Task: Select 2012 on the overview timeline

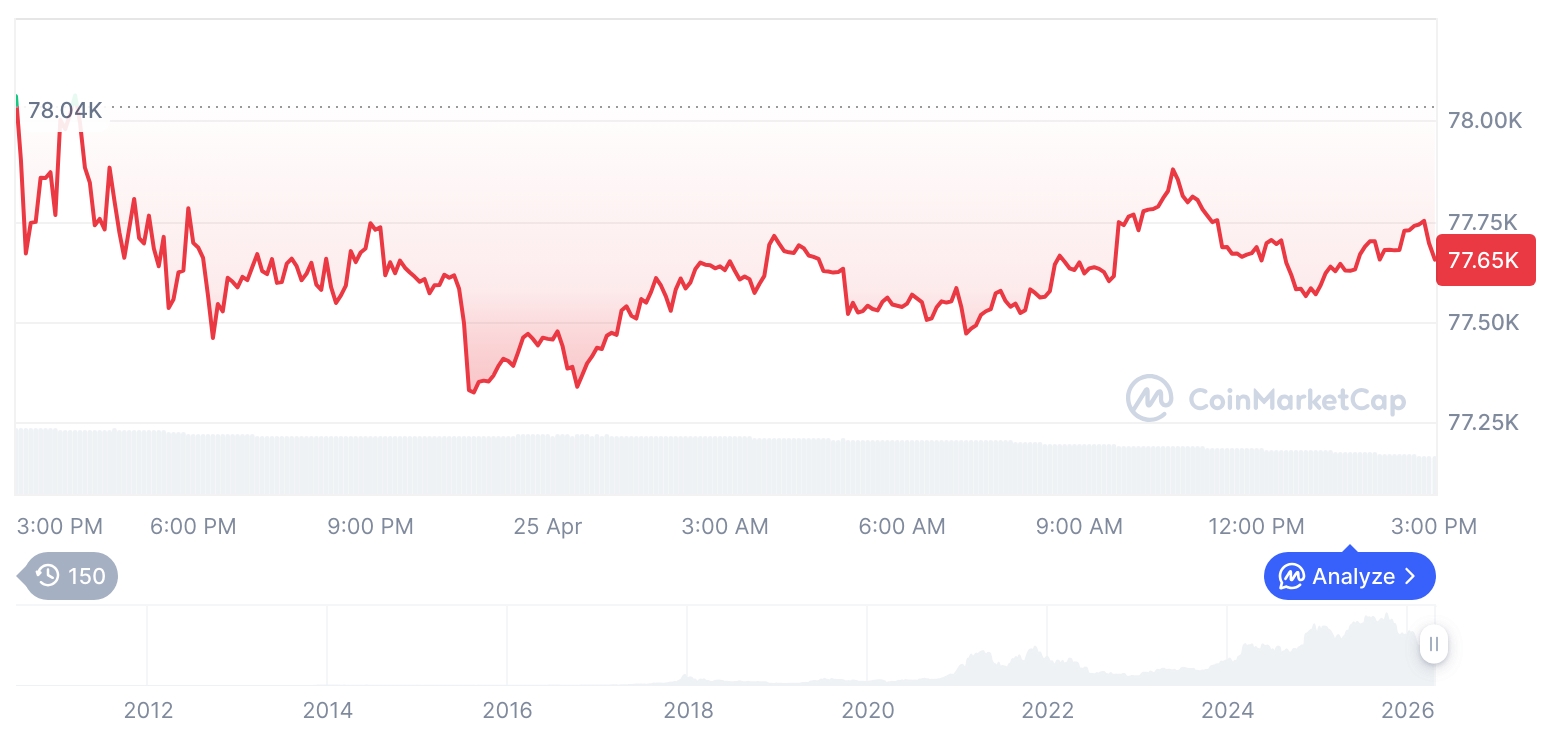Action: [x=148, y=711]
